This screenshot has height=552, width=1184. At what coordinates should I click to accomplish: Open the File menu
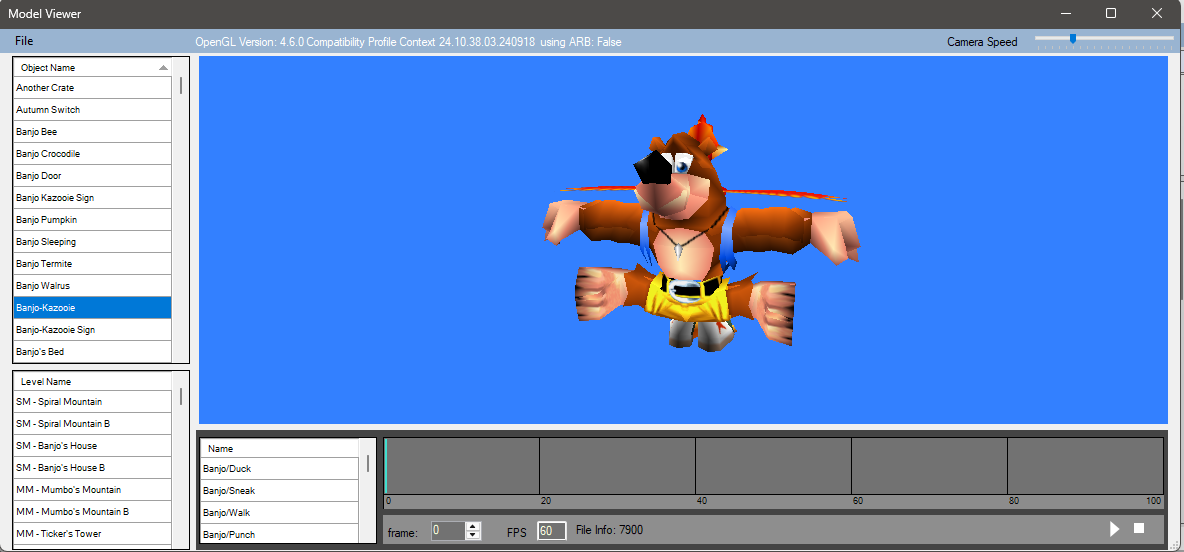click(24, 41)
